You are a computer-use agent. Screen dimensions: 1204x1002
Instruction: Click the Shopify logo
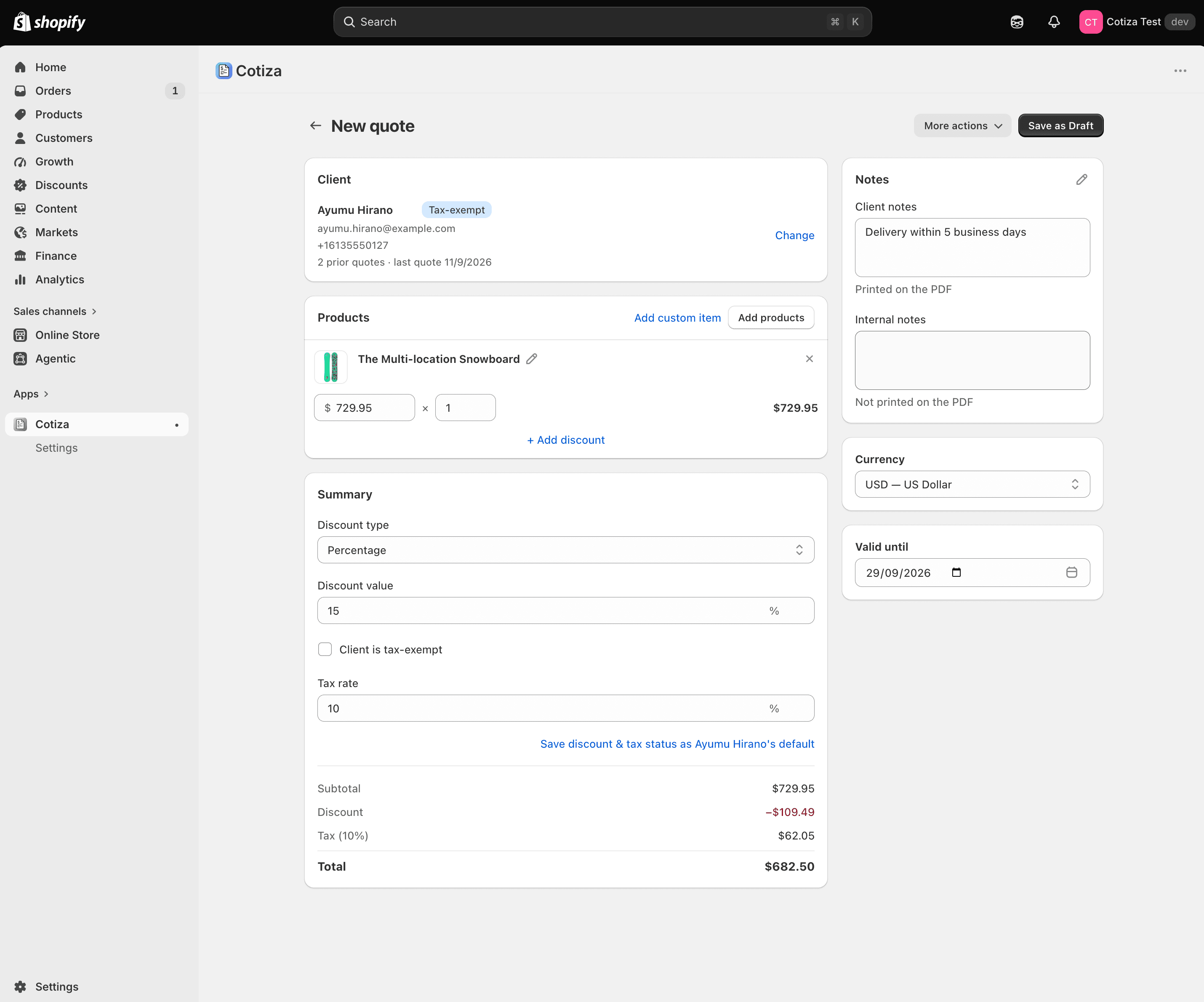click(49, 22)
